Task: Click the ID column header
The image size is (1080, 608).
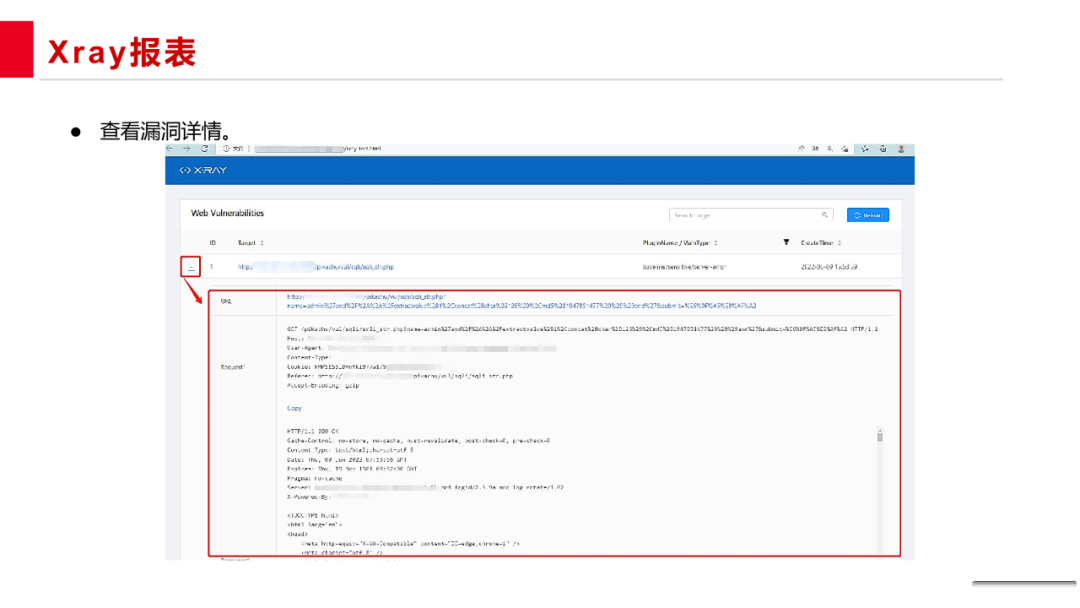Action: [213, 243]
